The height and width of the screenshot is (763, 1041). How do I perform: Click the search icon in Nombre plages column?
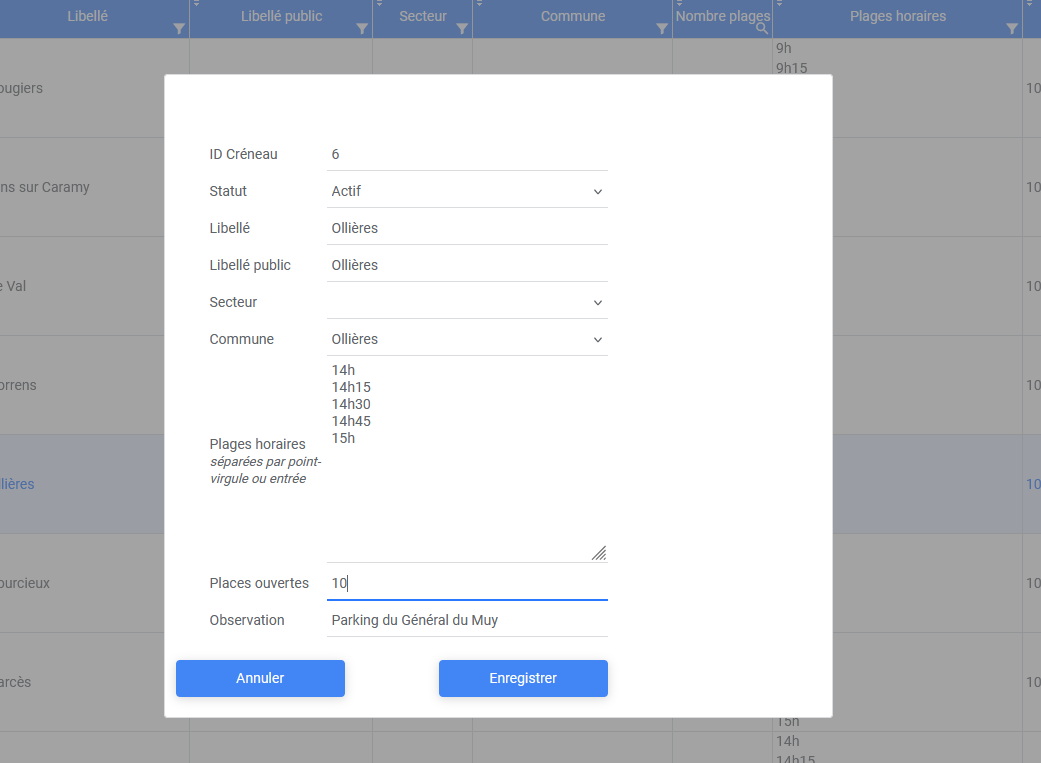click(762, 29)
